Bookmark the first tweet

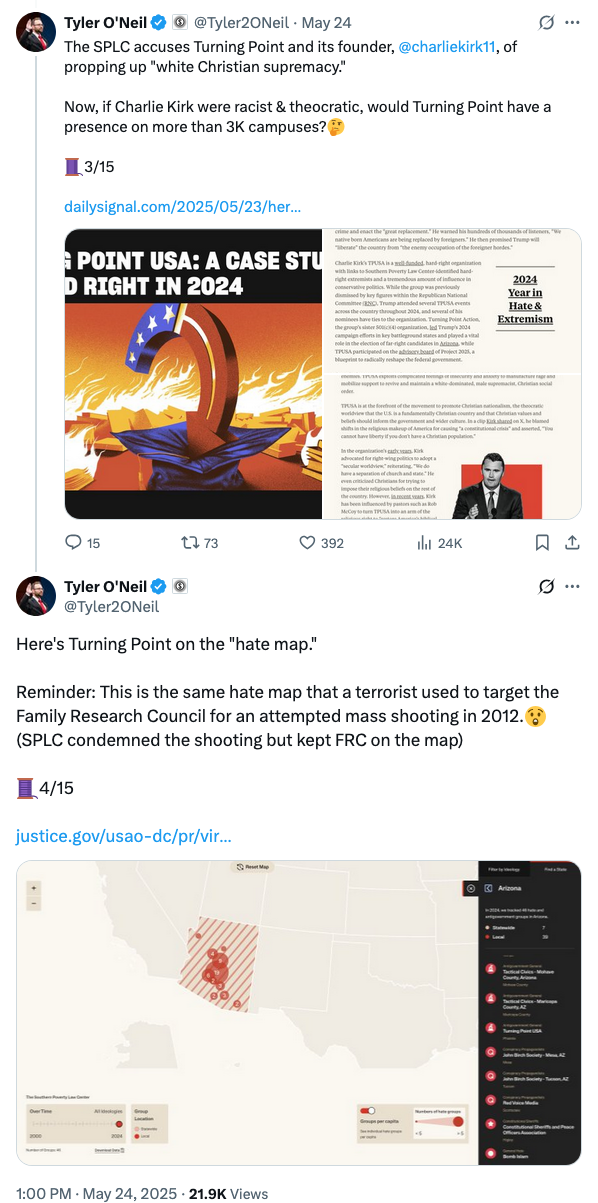[x=541, y=542]
